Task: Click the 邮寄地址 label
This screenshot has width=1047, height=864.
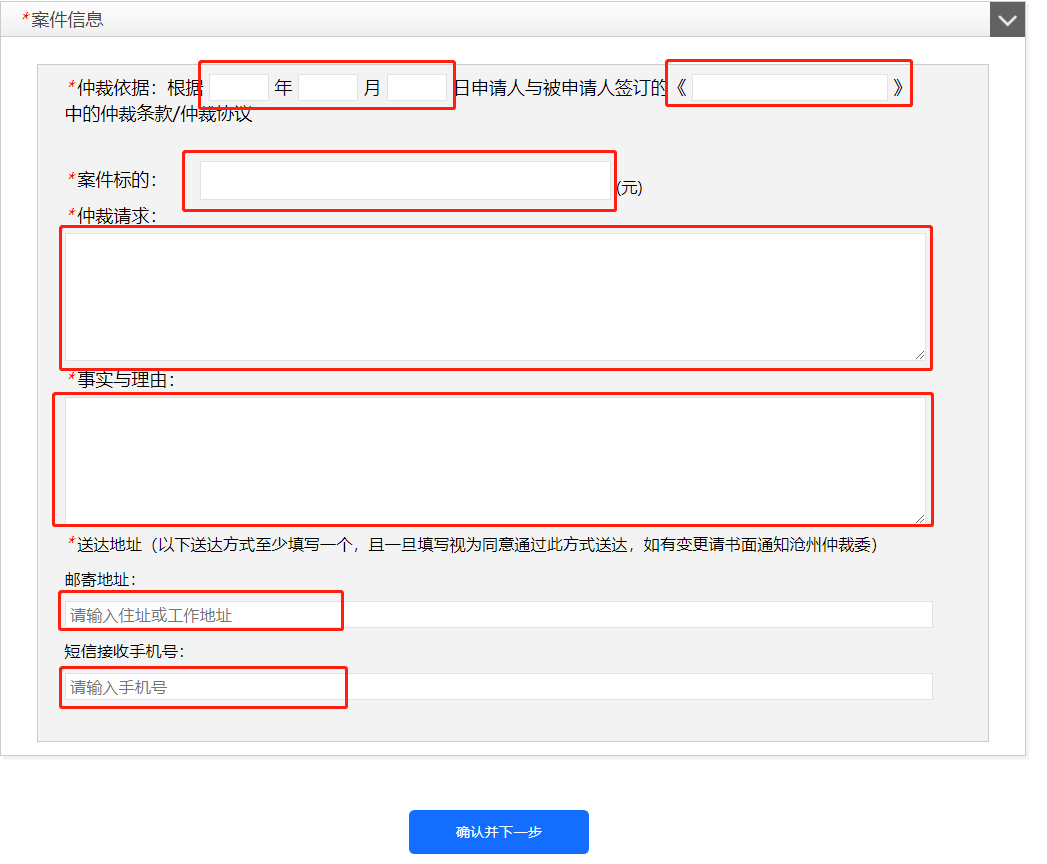Action: click(100, 579)
